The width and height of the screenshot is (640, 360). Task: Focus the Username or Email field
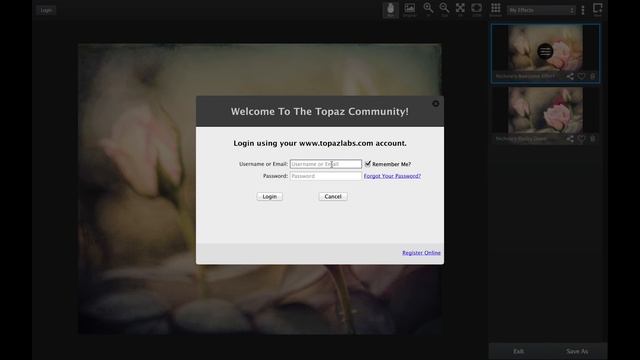326,164
